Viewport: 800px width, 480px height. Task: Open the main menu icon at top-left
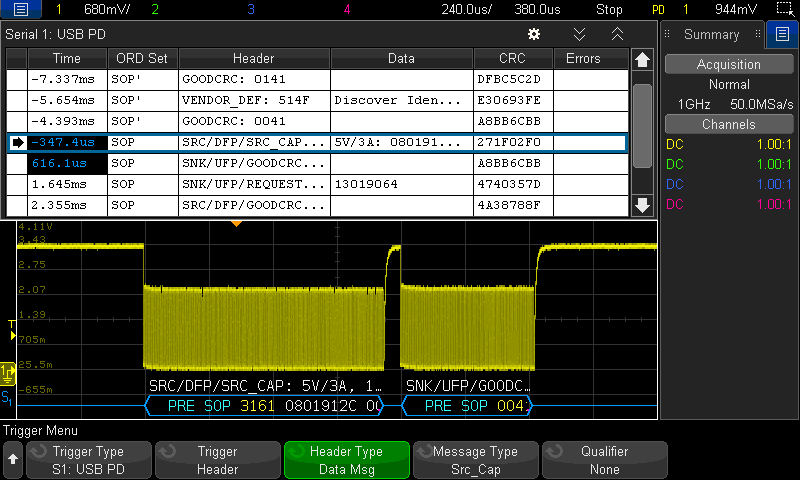(21, 10)
